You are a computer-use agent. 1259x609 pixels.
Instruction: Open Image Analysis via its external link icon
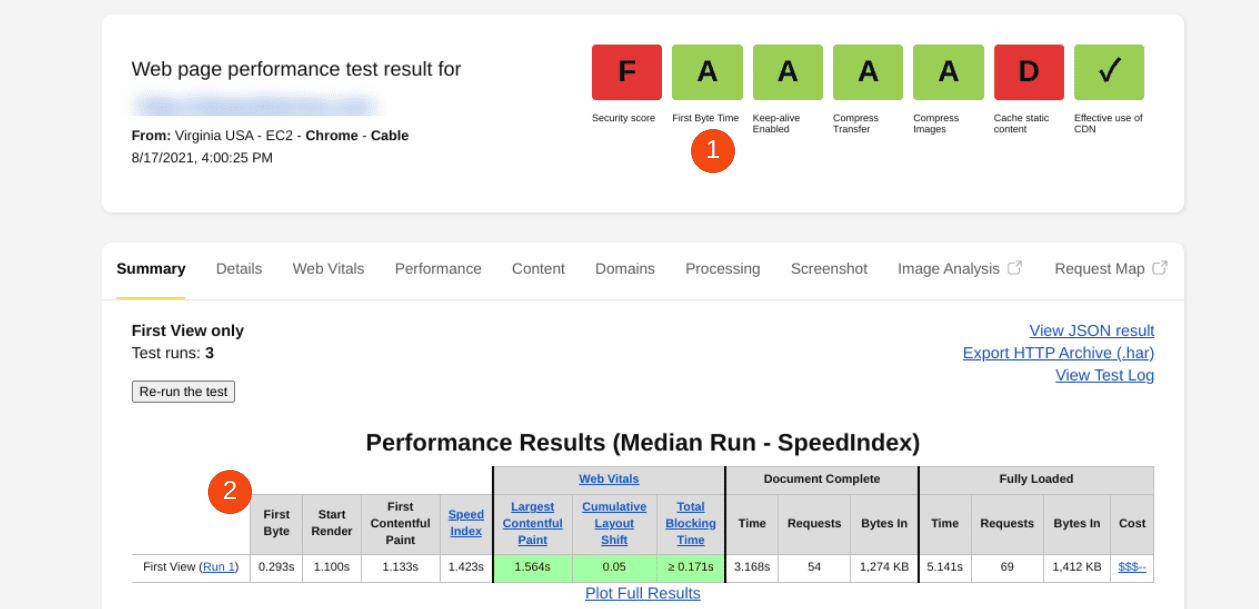click(x=1014, y=267)
